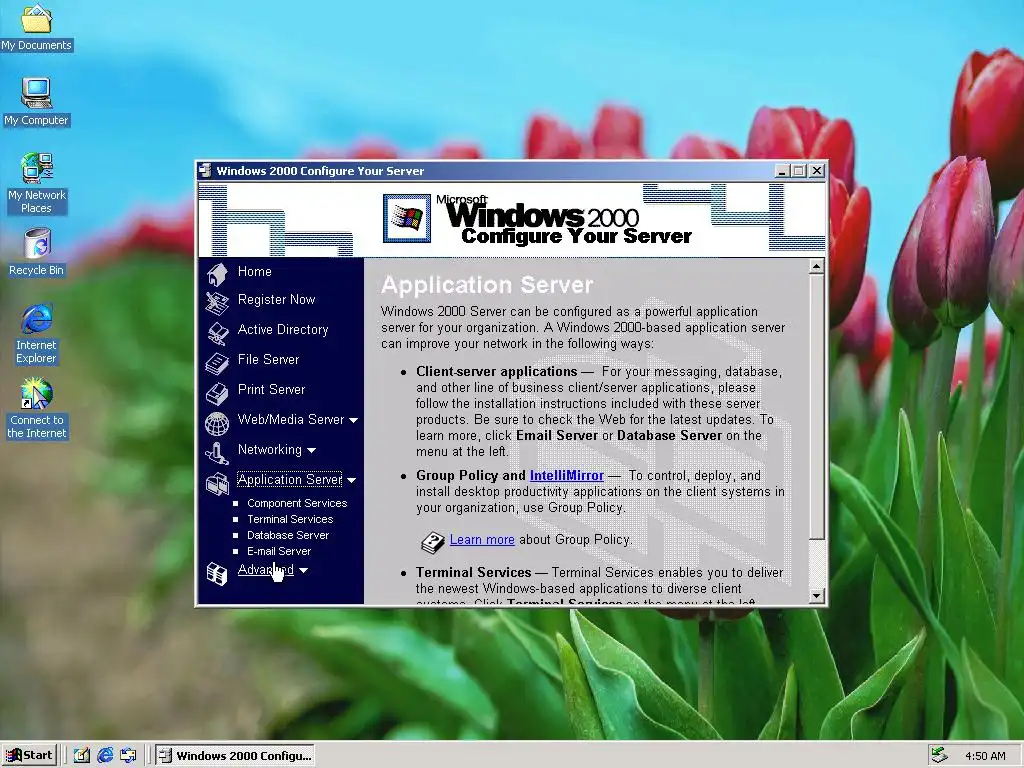The image size is (1024, 768).
Task: Click the Application Server icon in sidebar
Action: pos(217,484)
